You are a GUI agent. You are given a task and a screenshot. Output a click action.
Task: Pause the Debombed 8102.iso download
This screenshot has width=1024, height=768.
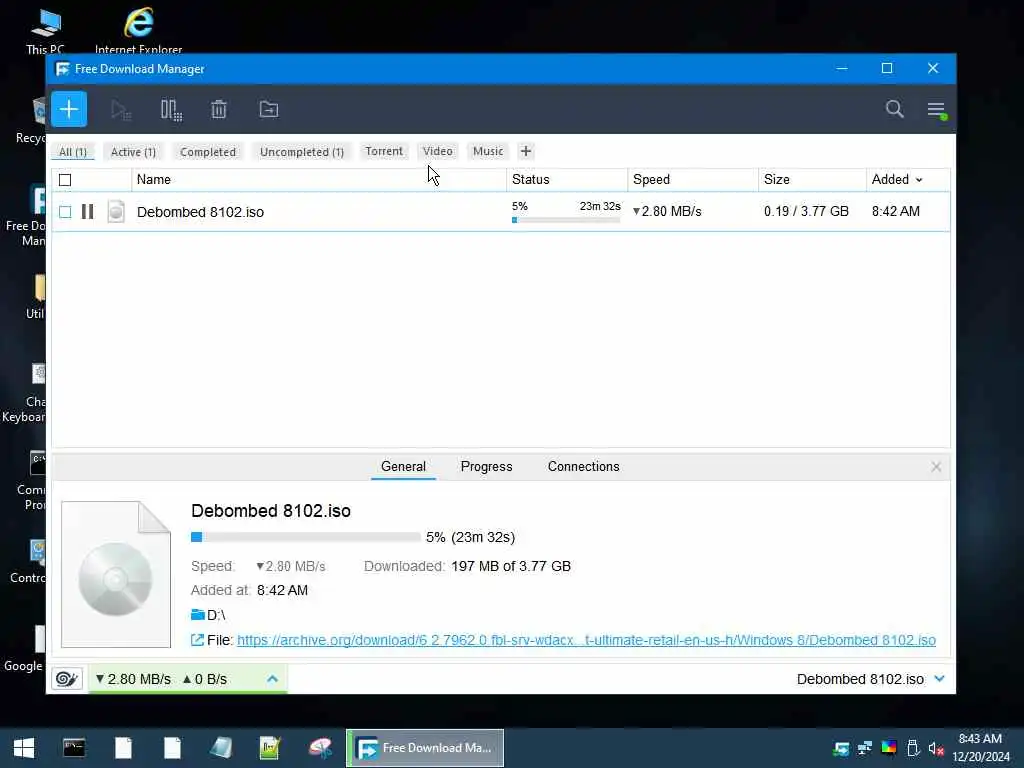(88, 212)
